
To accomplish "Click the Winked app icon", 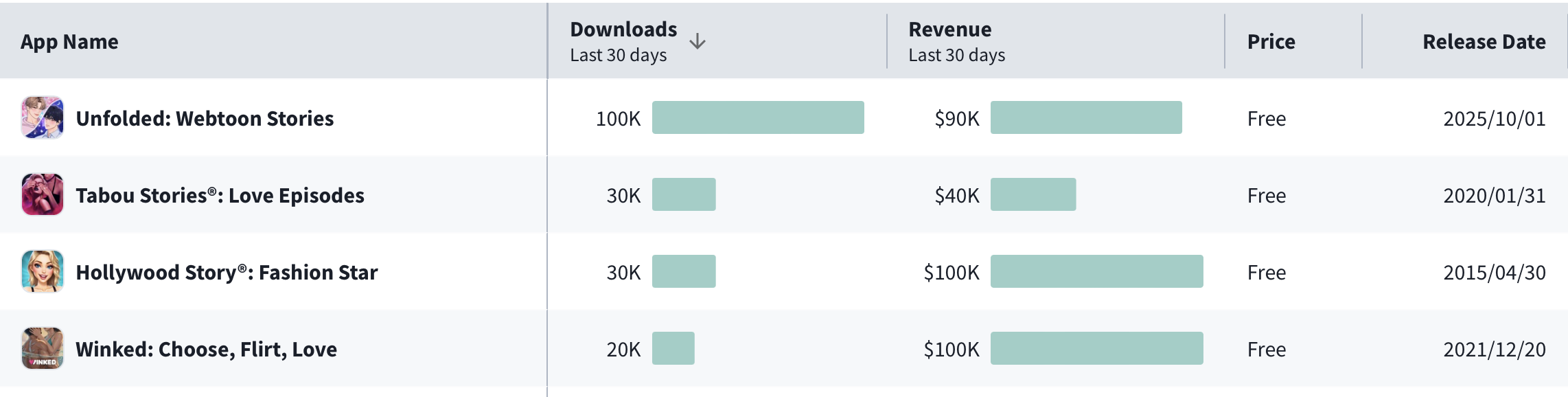I will 43,349.
